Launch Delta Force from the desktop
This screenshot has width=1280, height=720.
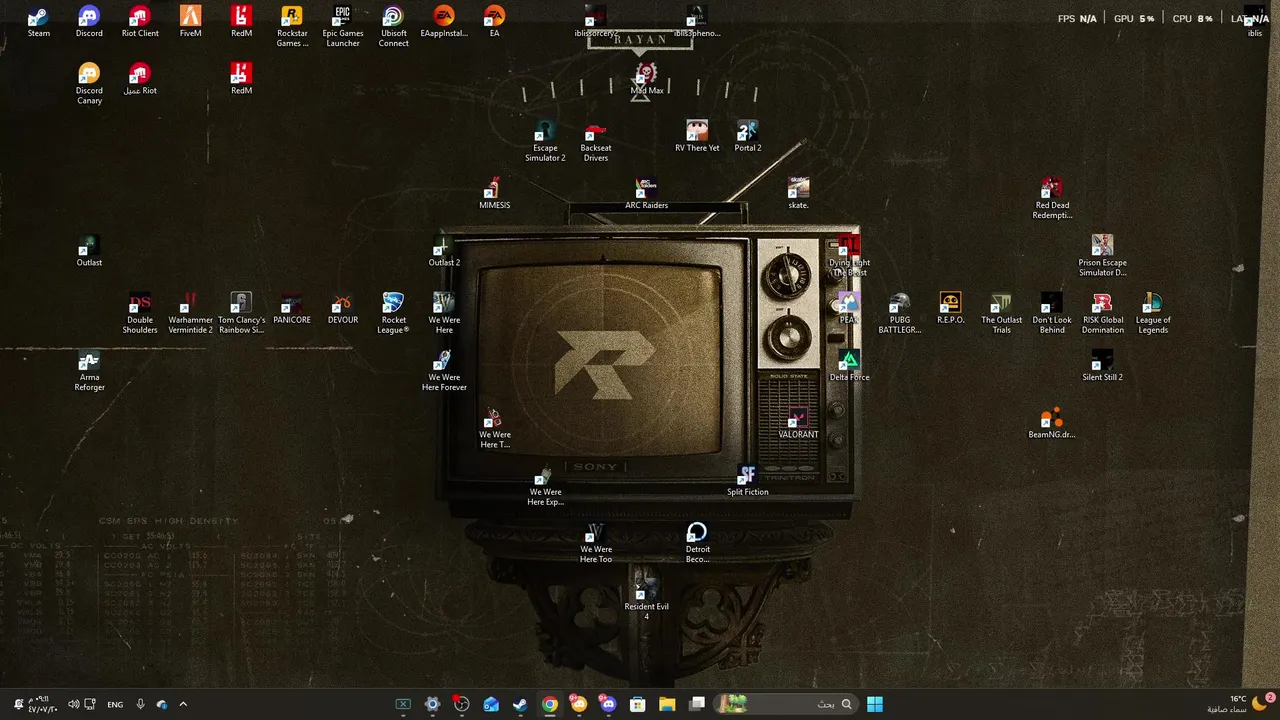tap(849, 366)
